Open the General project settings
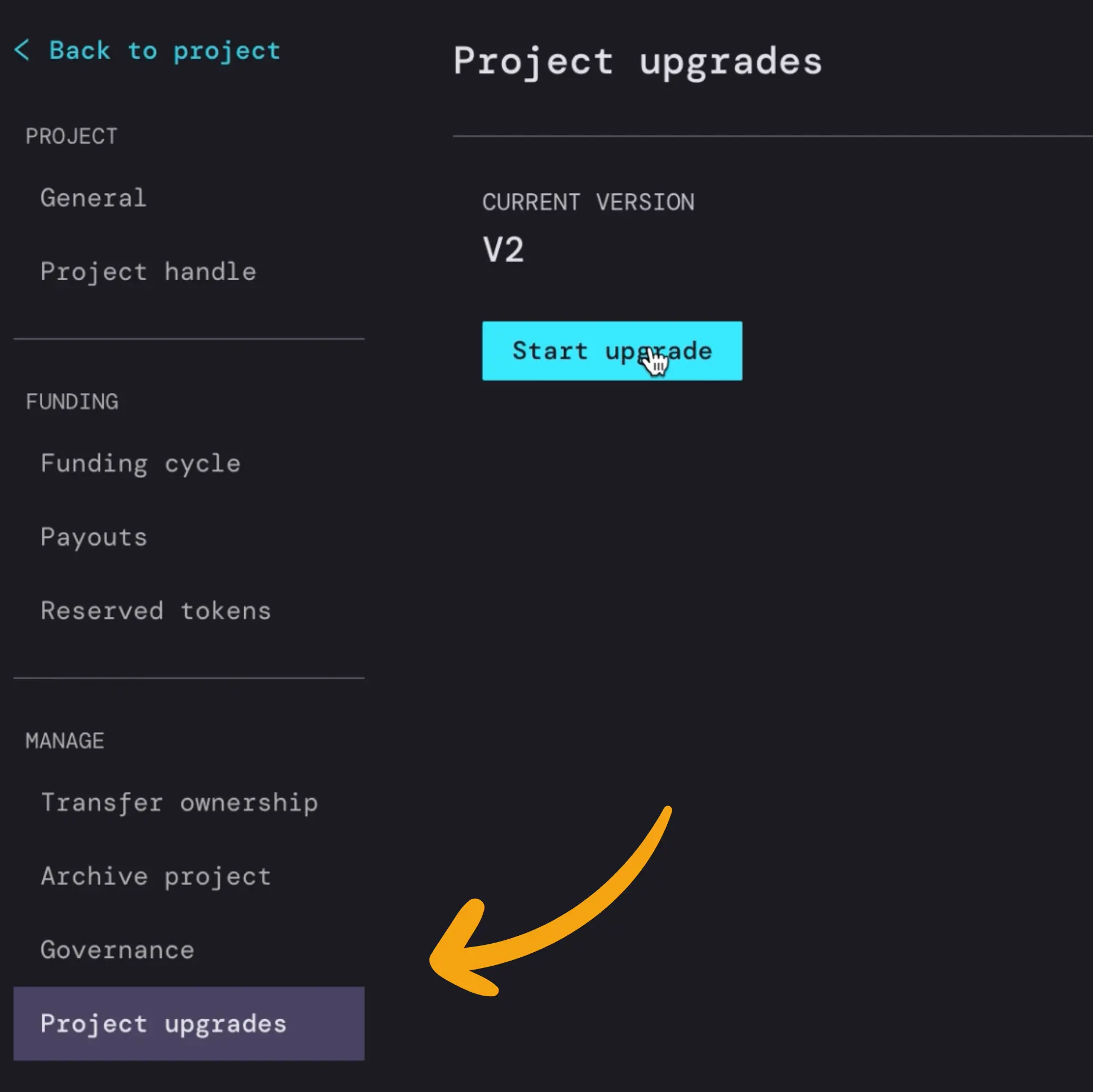The height and width of the screenshot is (1092, 1093). pos(93,197)
